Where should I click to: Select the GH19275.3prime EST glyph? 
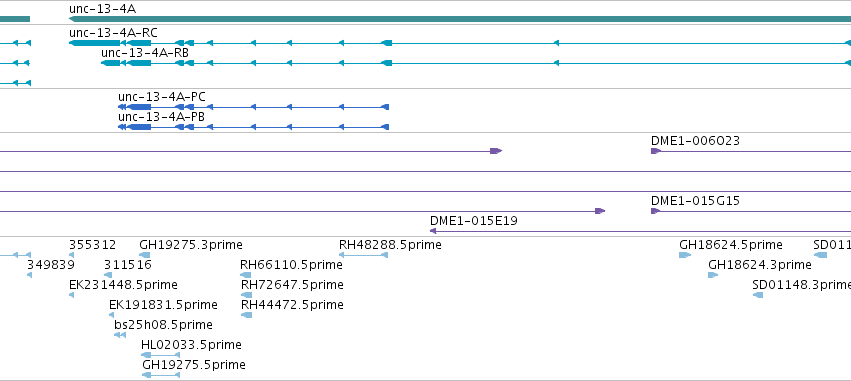pyautogui.click(x=145, y=255)
